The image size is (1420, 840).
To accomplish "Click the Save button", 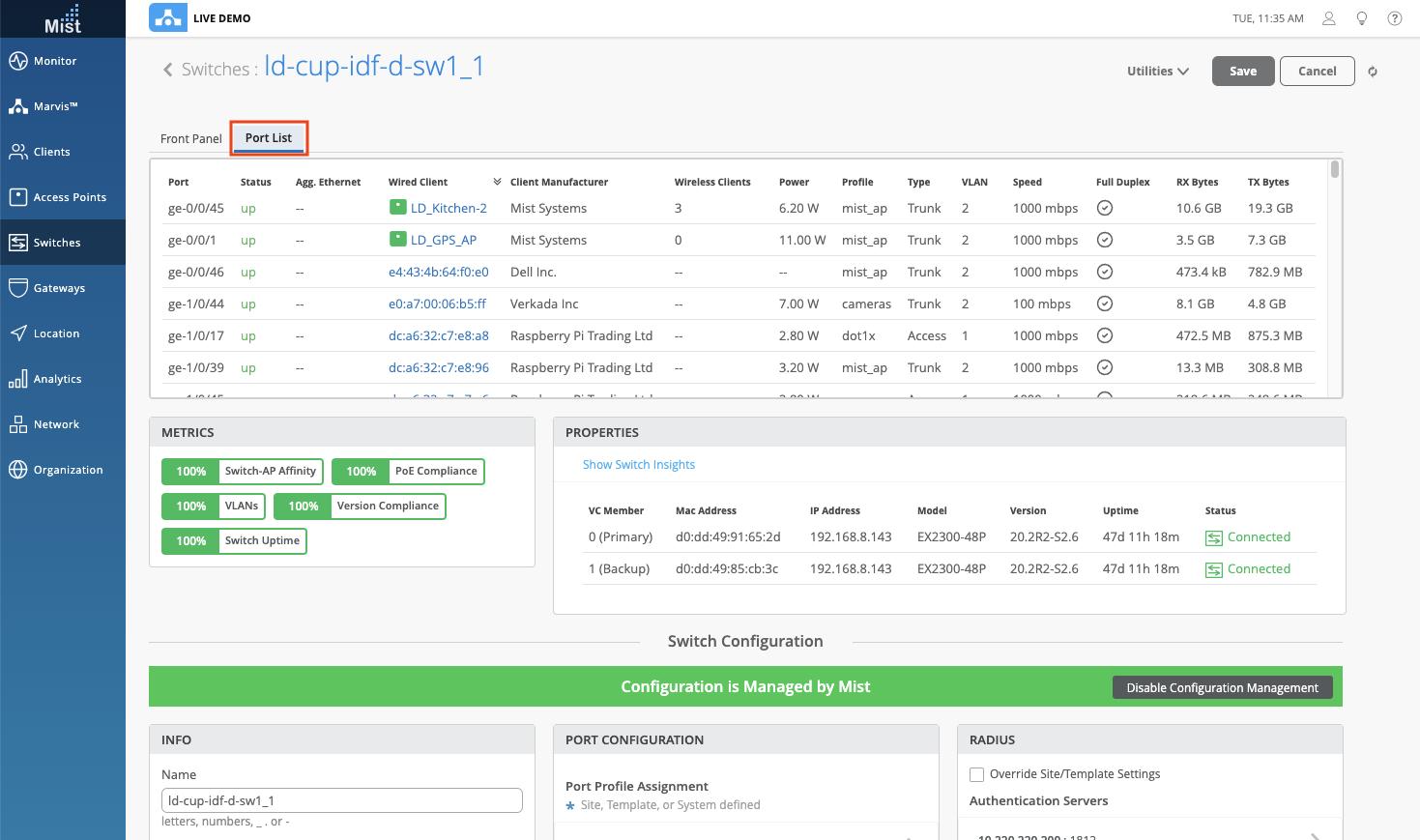I will click(1242, 72).
